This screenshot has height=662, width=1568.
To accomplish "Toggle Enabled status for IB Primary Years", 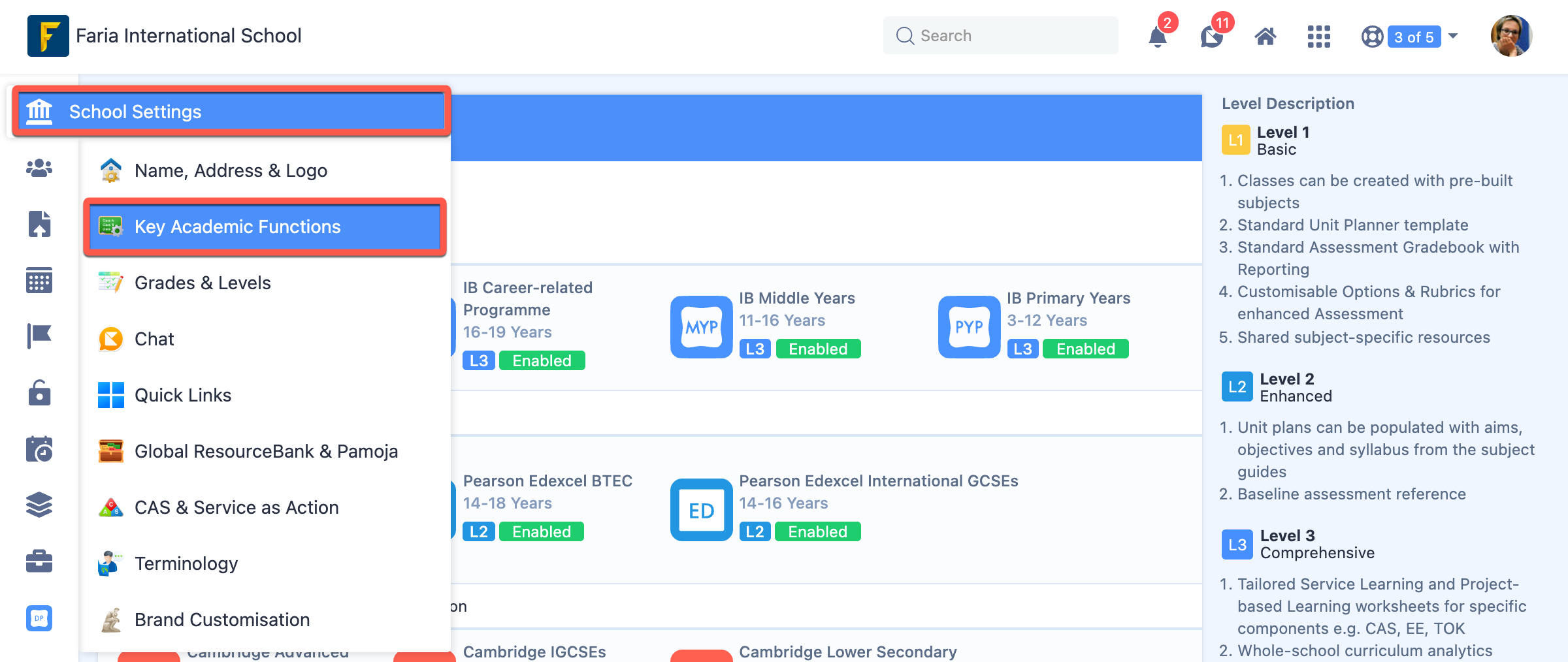I will pyautogui.click(x=1085, y=348).
